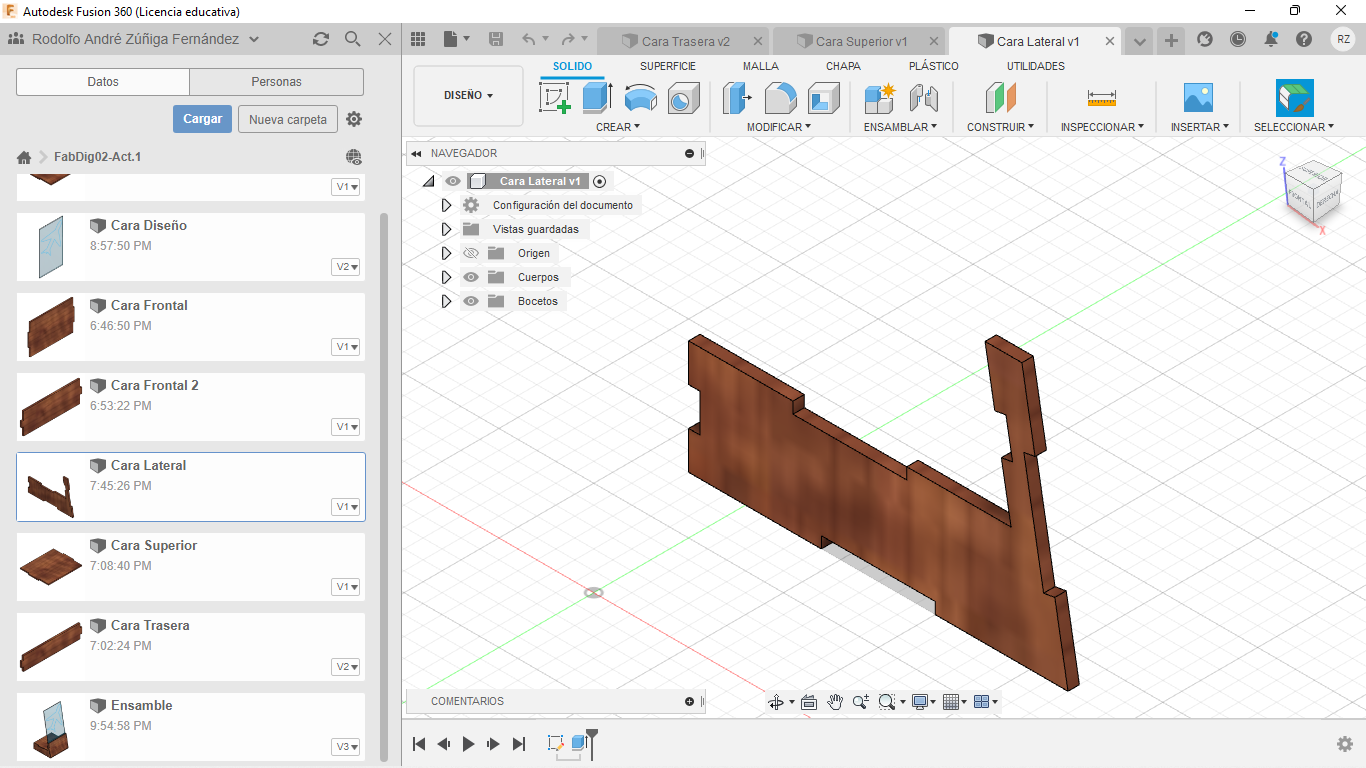The height and width of the screenshot is (768, 1366).
Task: Click the Revolve tool icon
Action: click(640, 98)
